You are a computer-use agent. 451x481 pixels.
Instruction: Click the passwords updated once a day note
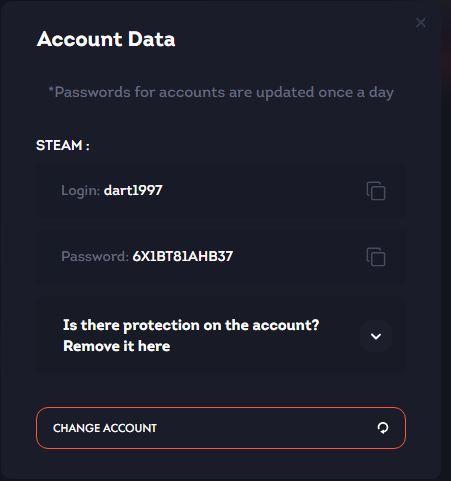tap(221, 92)
